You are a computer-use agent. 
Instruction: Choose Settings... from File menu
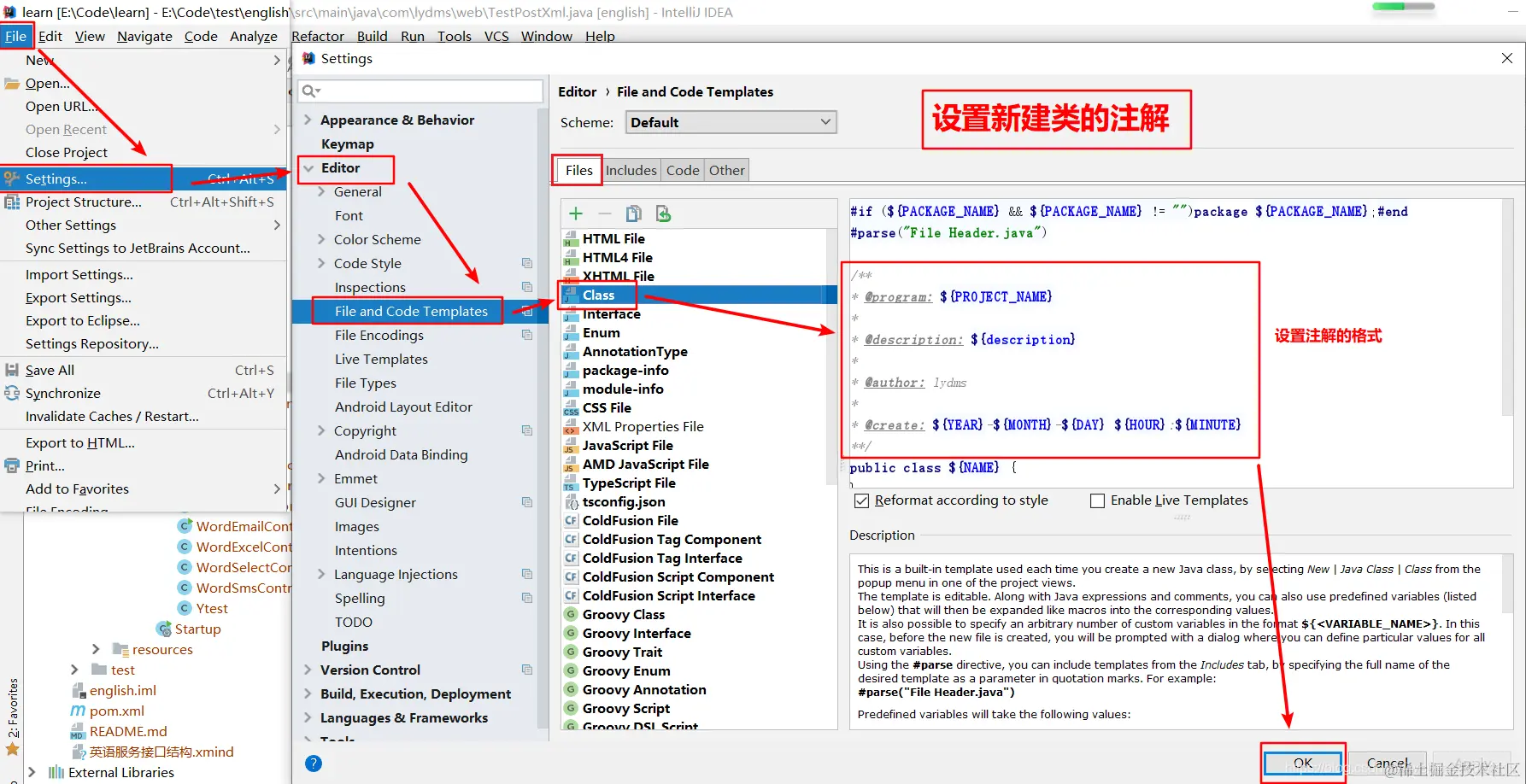(x=144, y=178)
